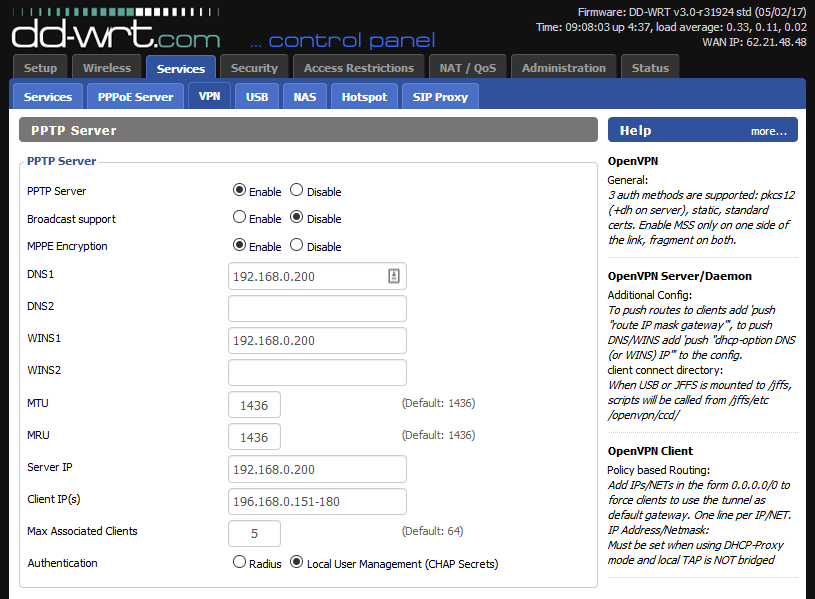Click the PPTP Server section header bar
Viewport: 815px width, 599px height.
click(x=308, y=129)
